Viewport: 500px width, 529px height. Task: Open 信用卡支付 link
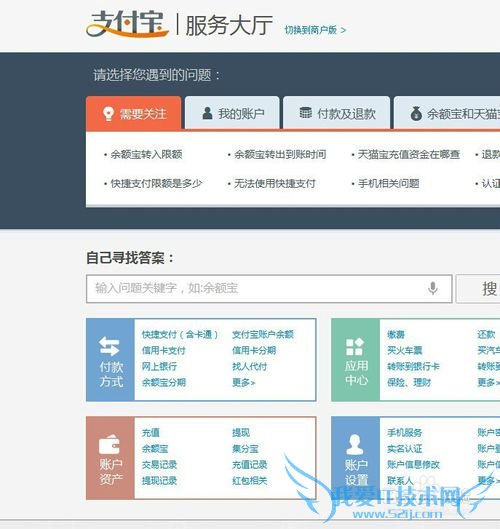point(164,351)
